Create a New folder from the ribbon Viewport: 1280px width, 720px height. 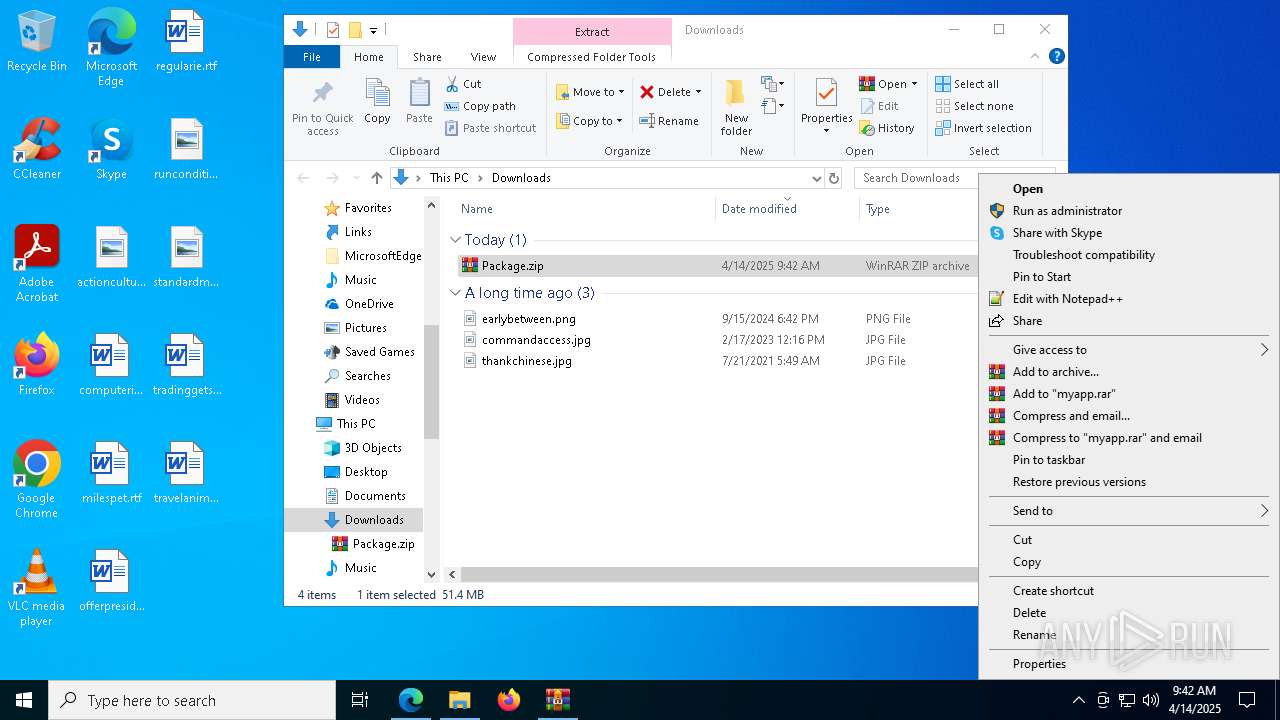tap(736, 108)
